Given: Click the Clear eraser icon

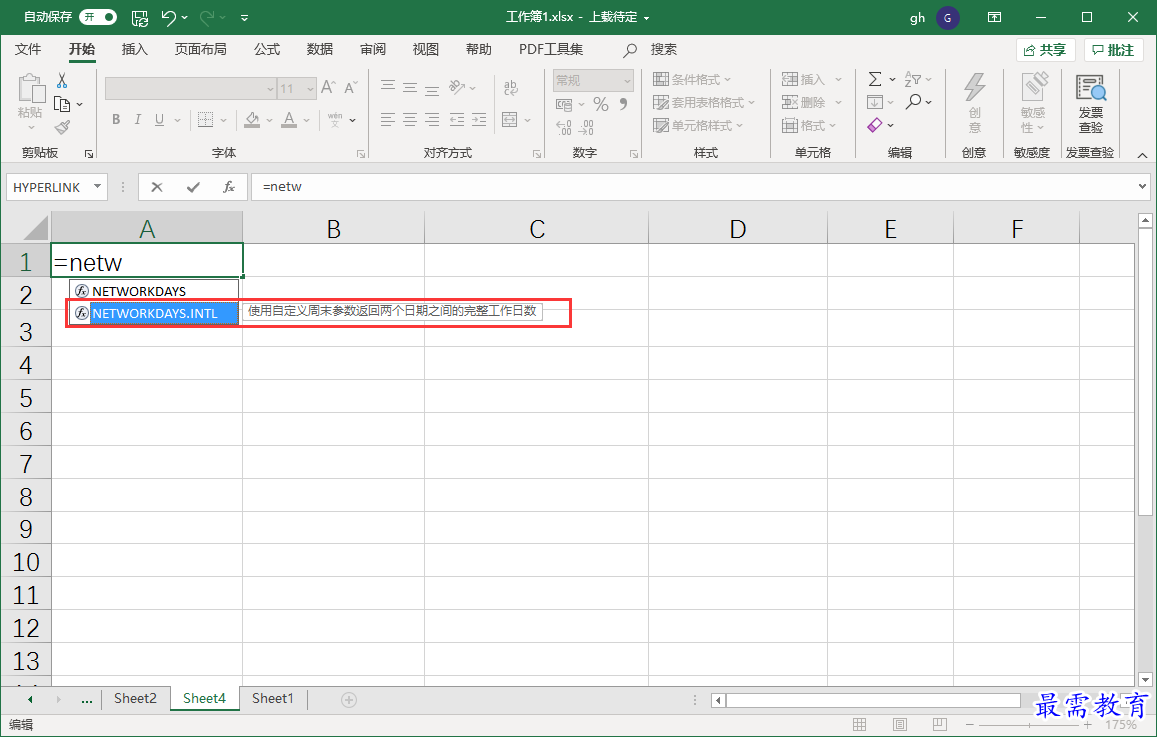Looking at the screenshot, I should tap(875, 125).
